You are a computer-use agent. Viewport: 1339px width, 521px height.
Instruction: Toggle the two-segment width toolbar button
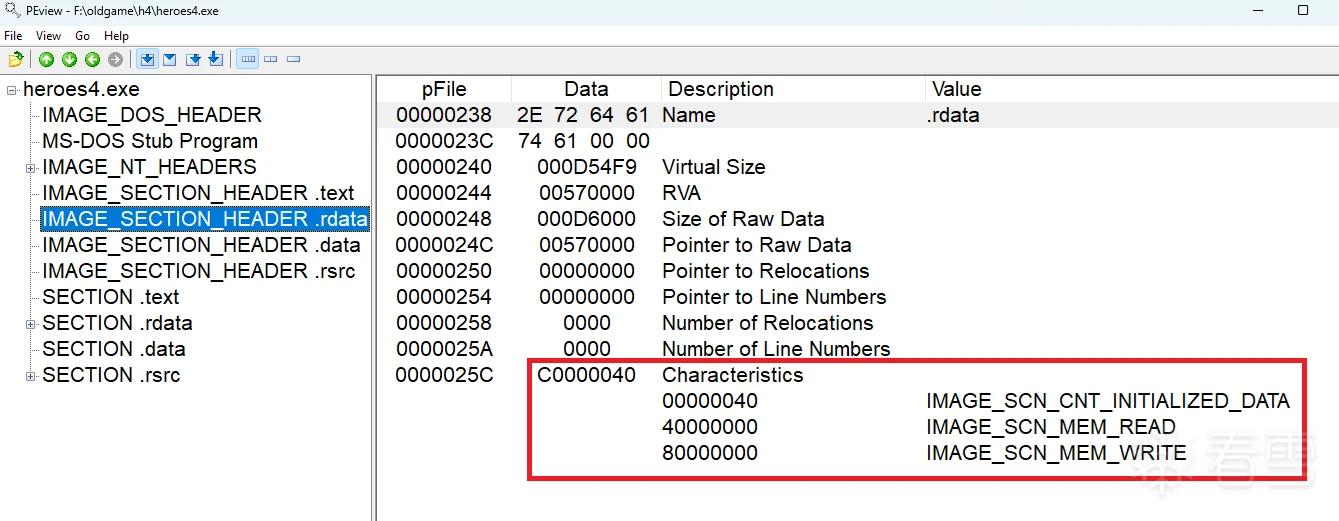click(270, 60)
